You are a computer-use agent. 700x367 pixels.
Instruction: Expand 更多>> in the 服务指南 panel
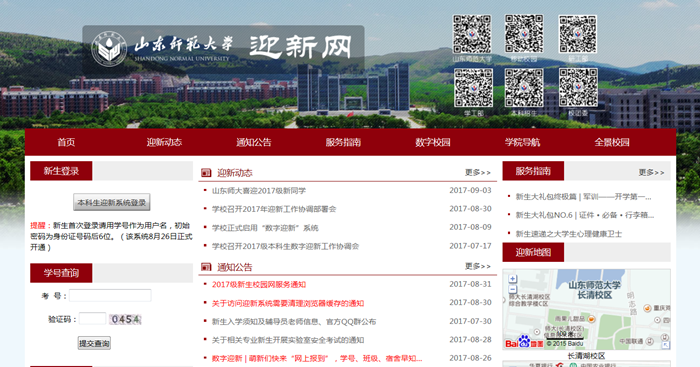tap(651, 172)
